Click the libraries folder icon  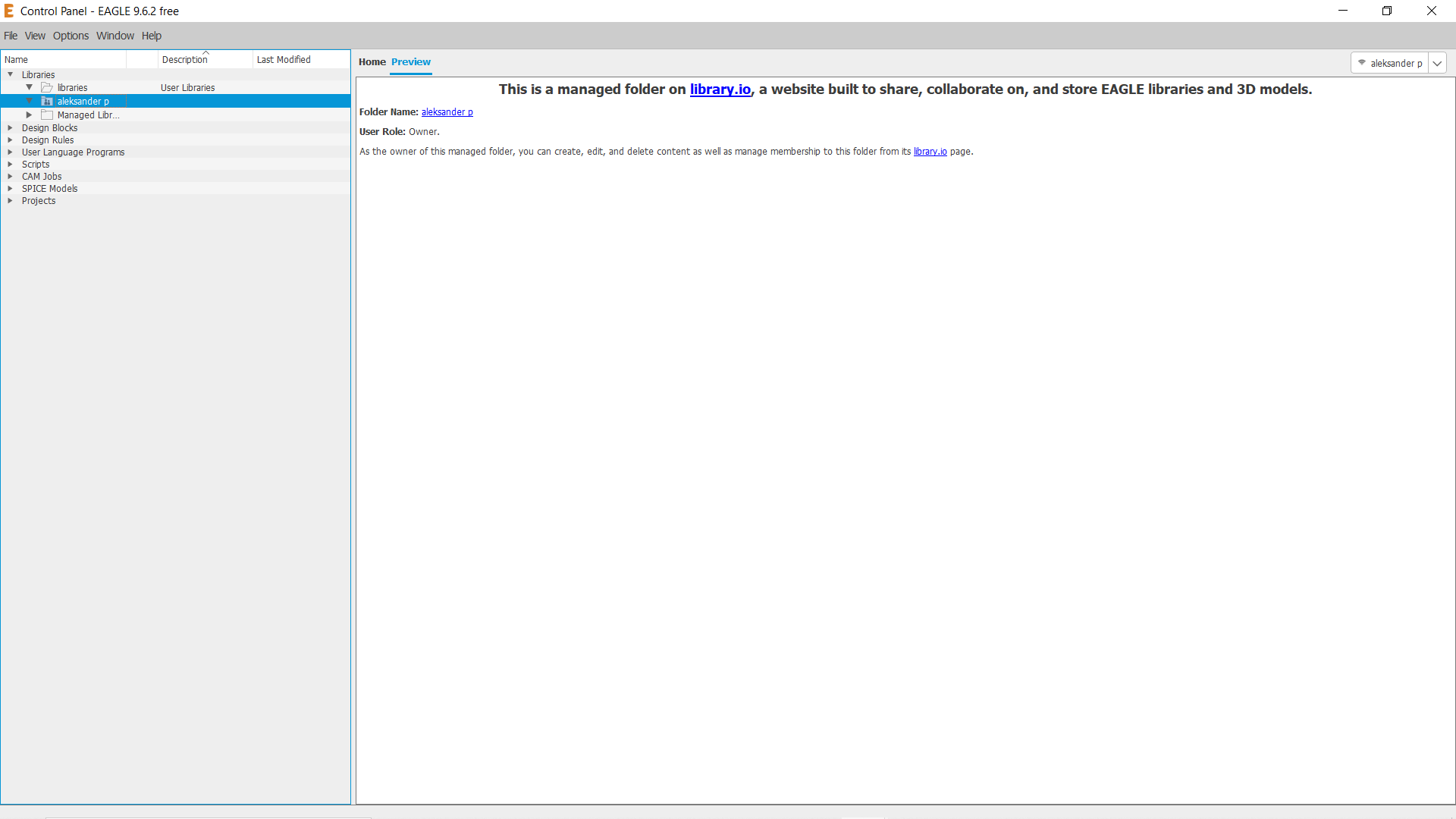click(x=47, y=88)
